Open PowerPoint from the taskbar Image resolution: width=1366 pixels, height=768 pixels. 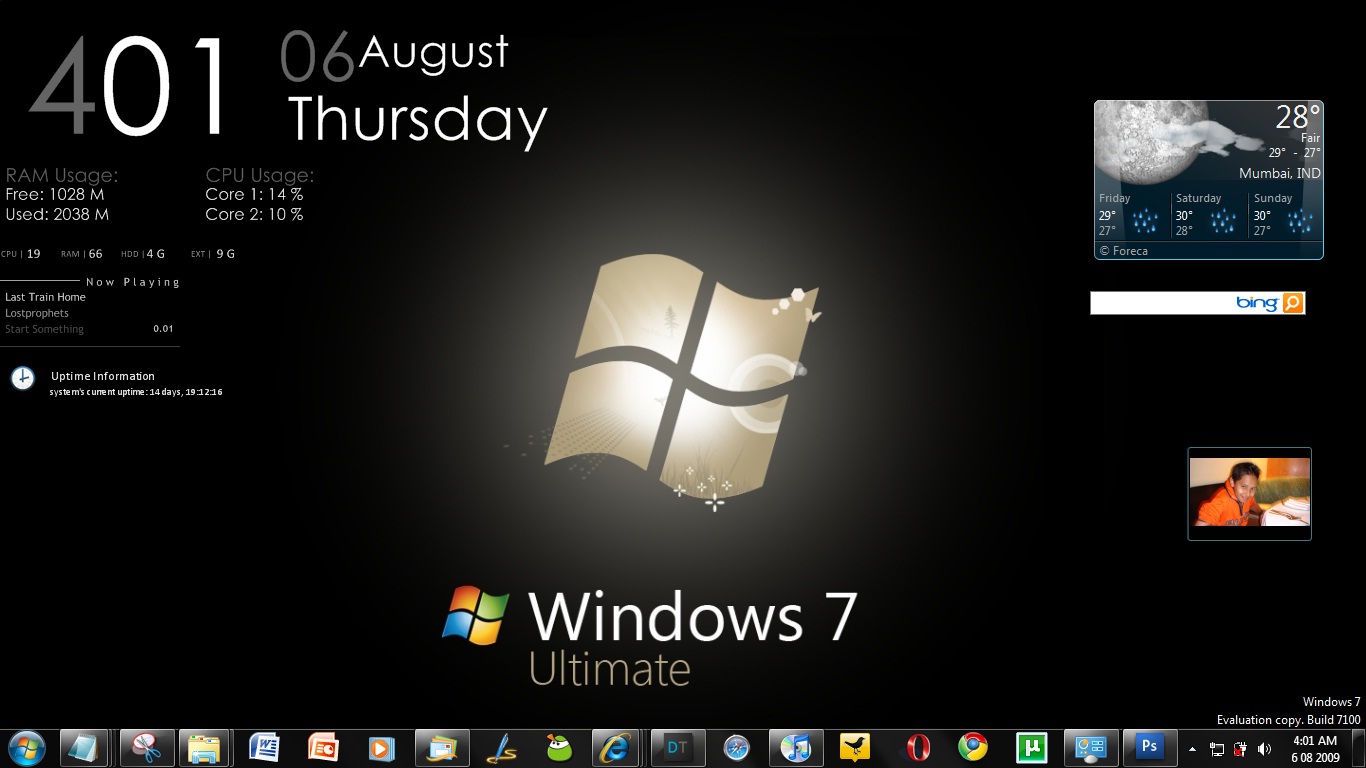pos(323,748)
